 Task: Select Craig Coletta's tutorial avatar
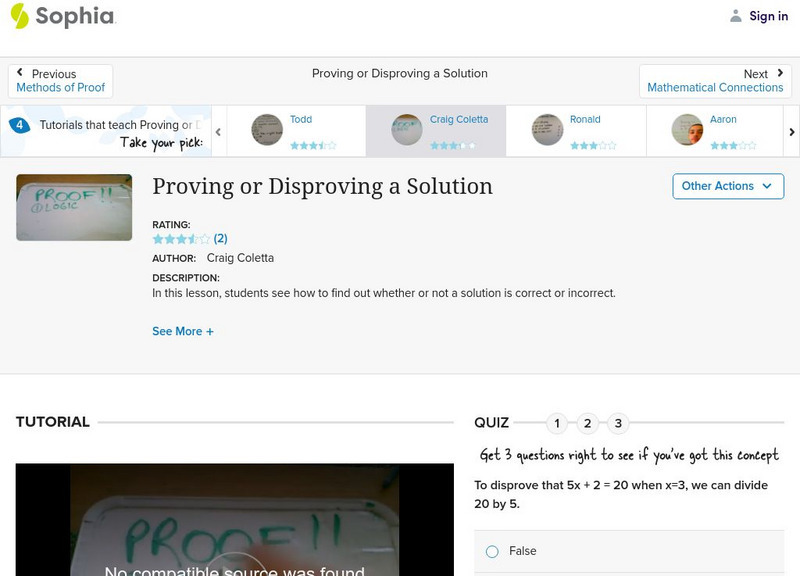[406, 129]
